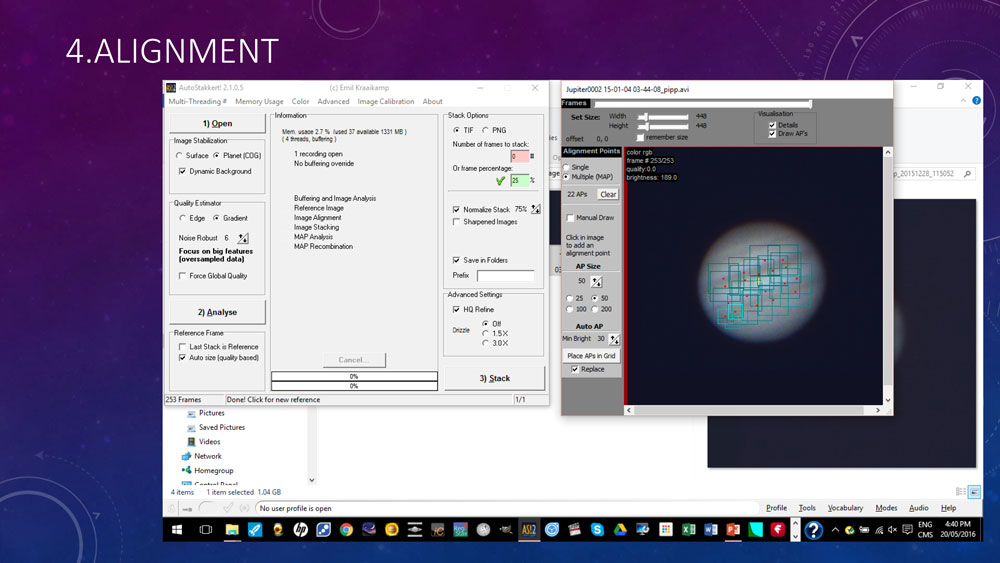Select AP size 100 radio button

(x=570, y=309)
